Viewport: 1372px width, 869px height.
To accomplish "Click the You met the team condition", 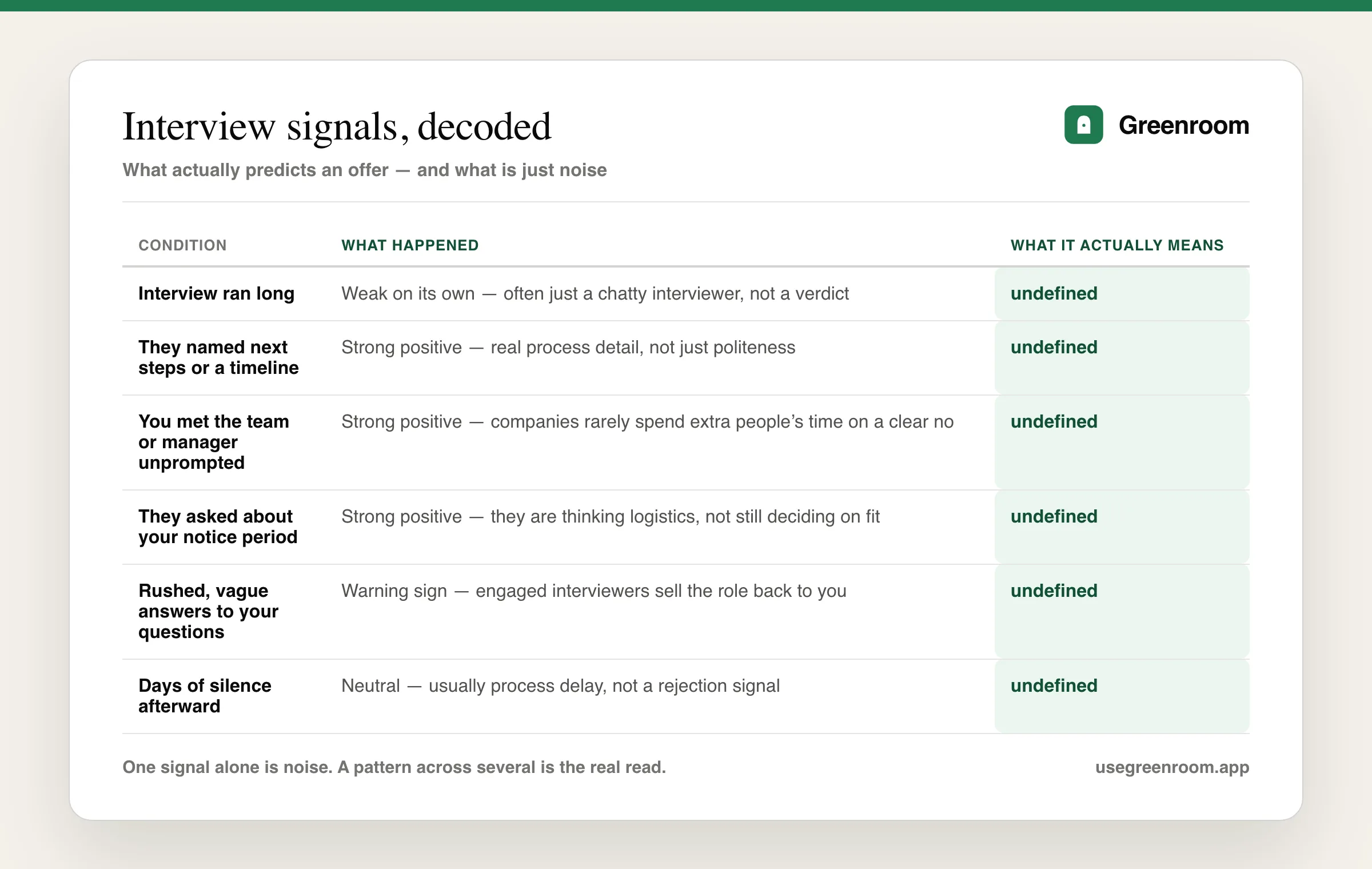I will [213, 442].
